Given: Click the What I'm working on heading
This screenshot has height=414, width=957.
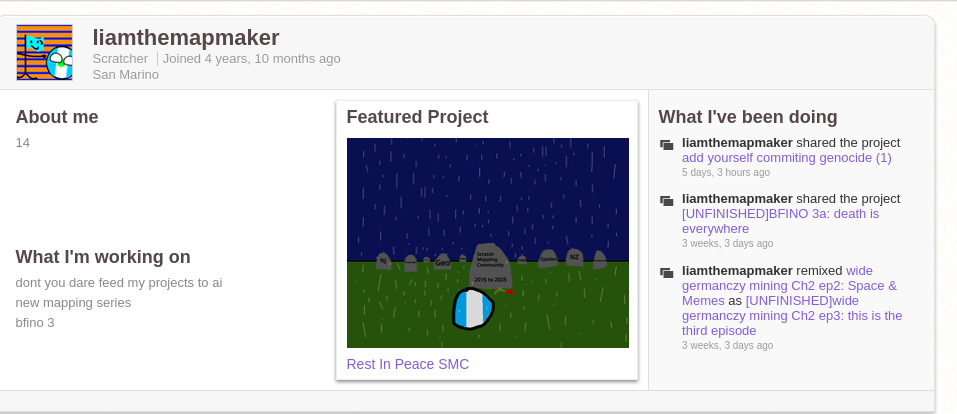Looking at the screenshot, I should [x=103, y=257].
